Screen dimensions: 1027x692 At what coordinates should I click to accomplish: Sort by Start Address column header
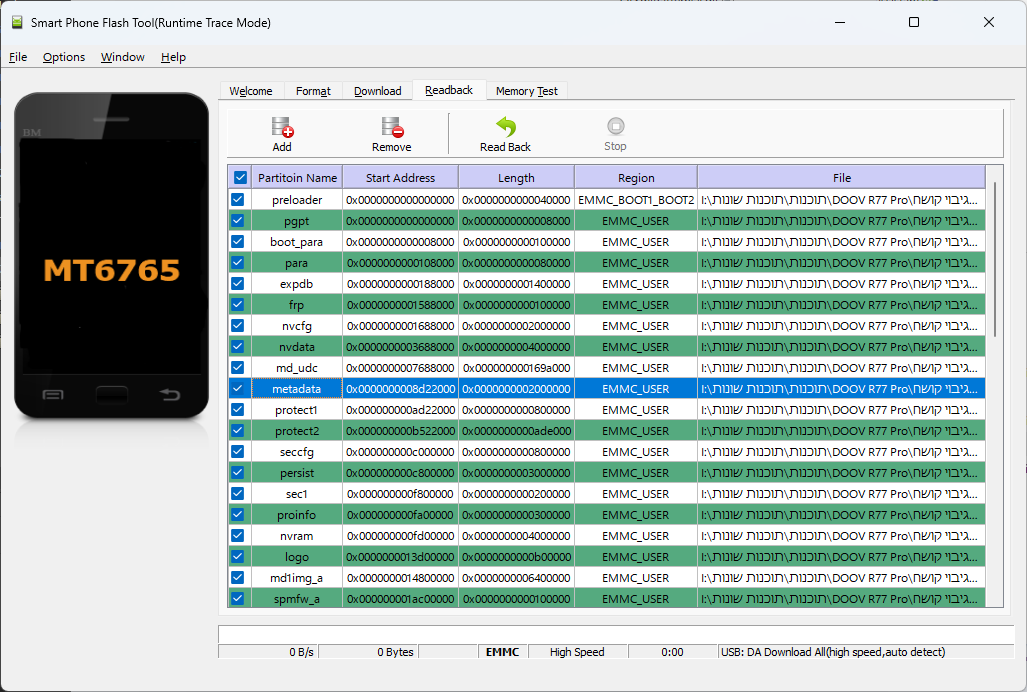pyautogui.click(x=400, y=178)
